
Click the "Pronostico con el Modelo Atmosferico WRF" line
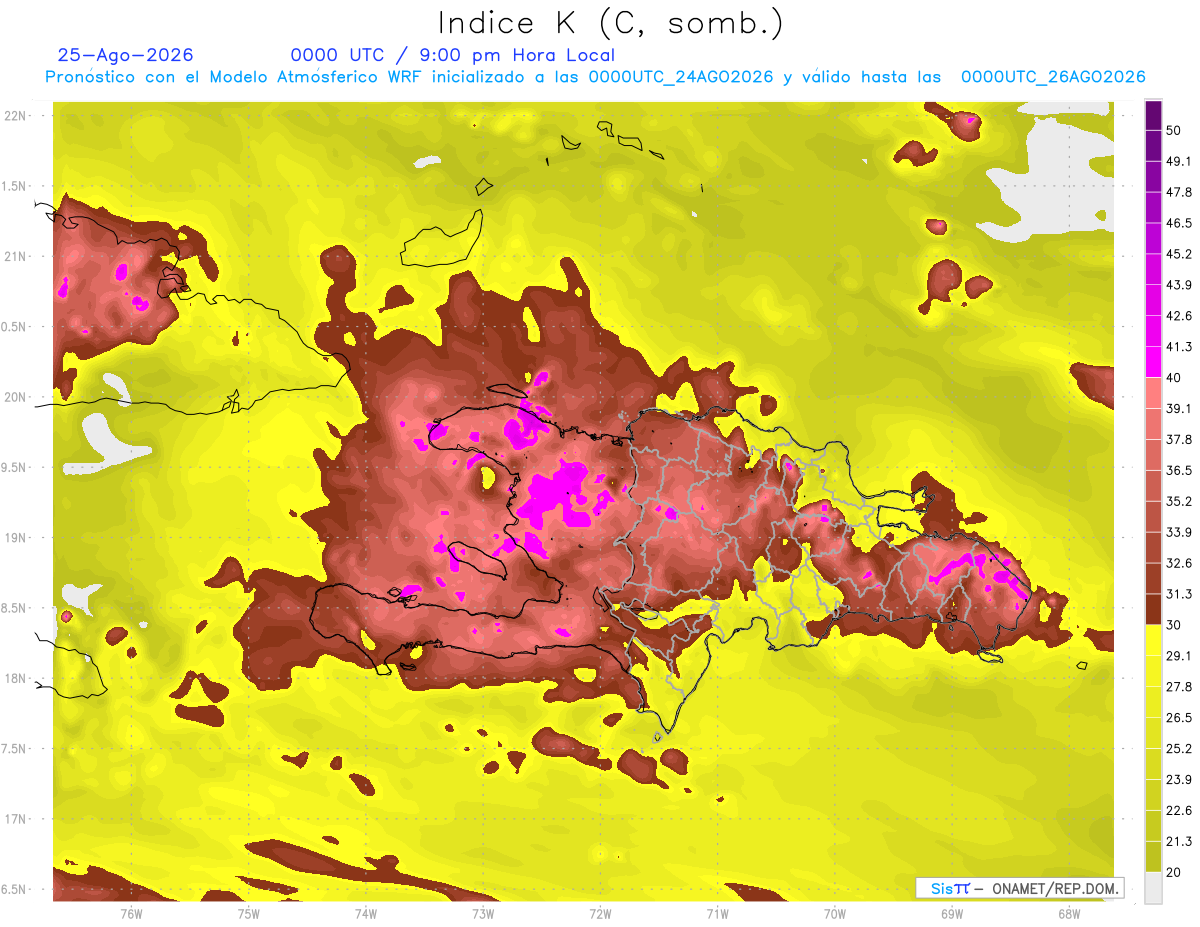point(595,77)
